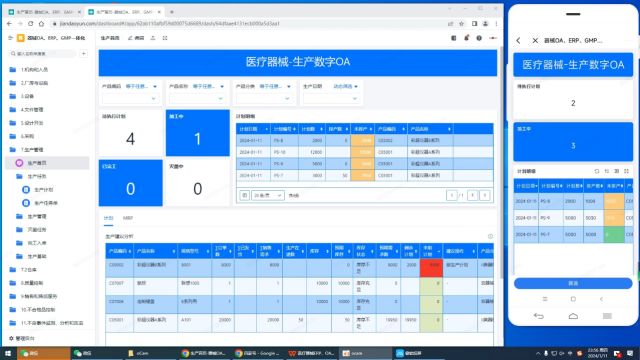
Task: Click the PS-10 cell in 计划明细 table
Action: 284,152
